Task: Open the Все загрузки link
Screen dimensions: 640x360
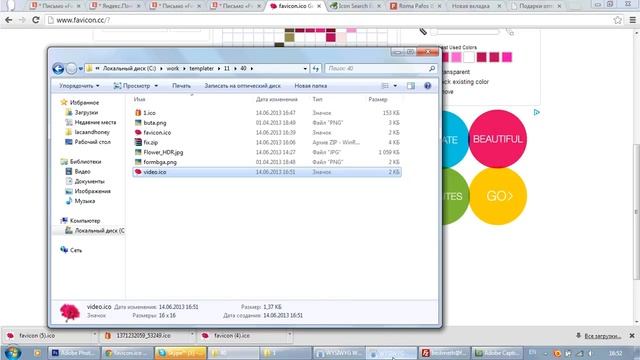Action: 602,336
